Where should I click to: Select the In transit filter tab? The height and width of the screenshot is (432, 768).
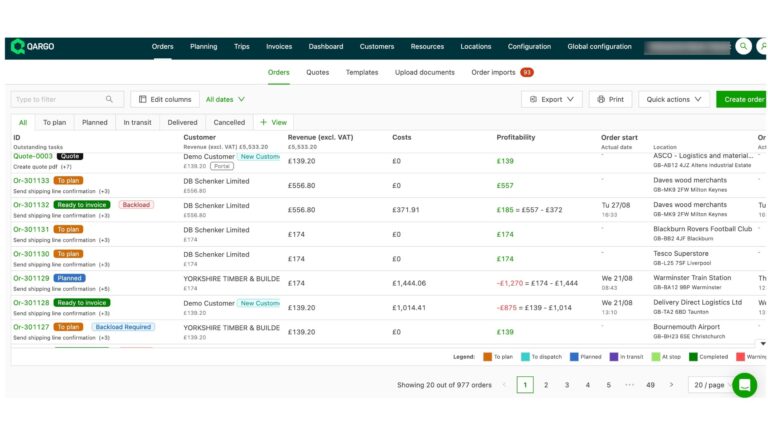click(137, 122)
